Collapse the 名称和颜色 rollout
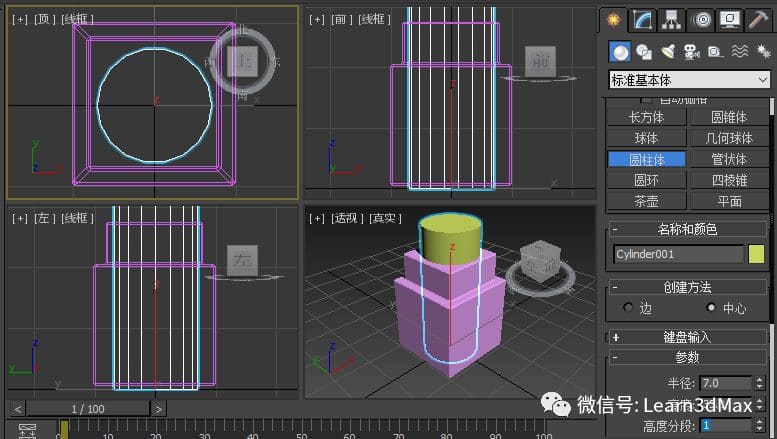This screenshot has width=777, height=439. (687, 229)
